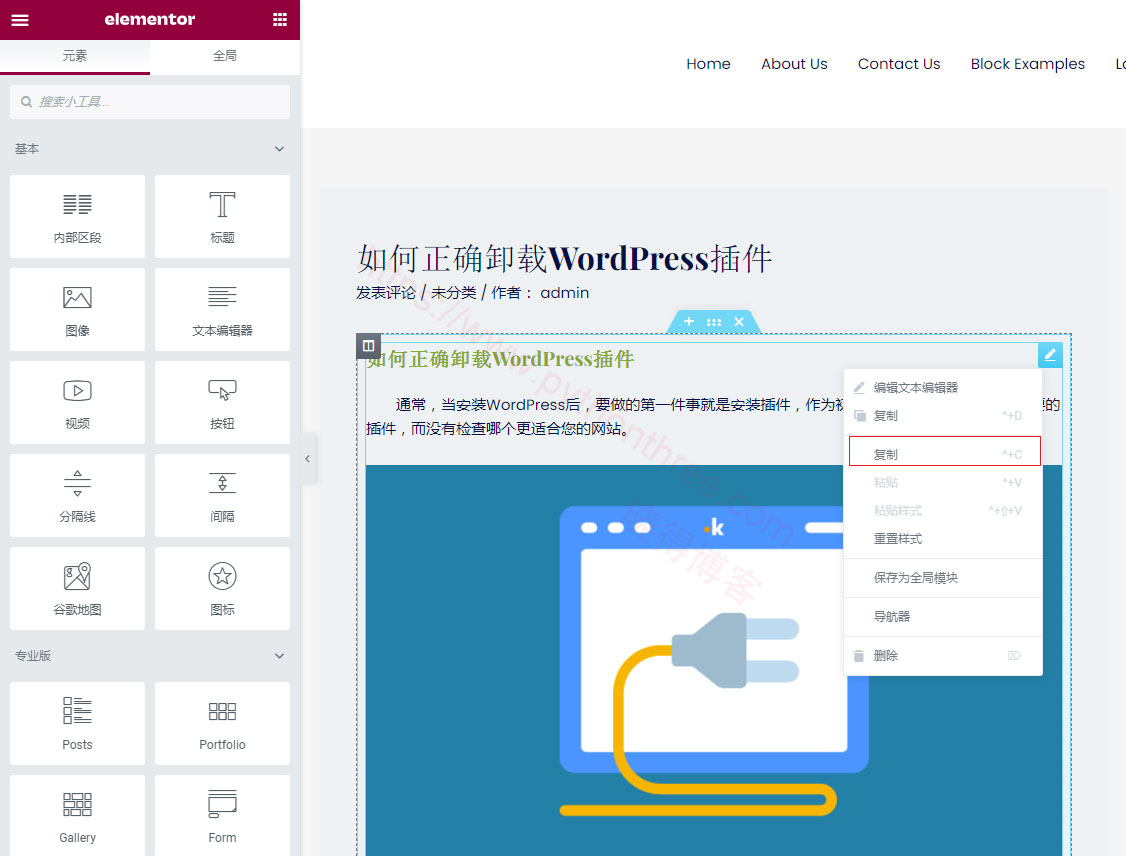Choose 保存为全局模块 menu entry
1126x856 pixels.
tap(943, 578)
